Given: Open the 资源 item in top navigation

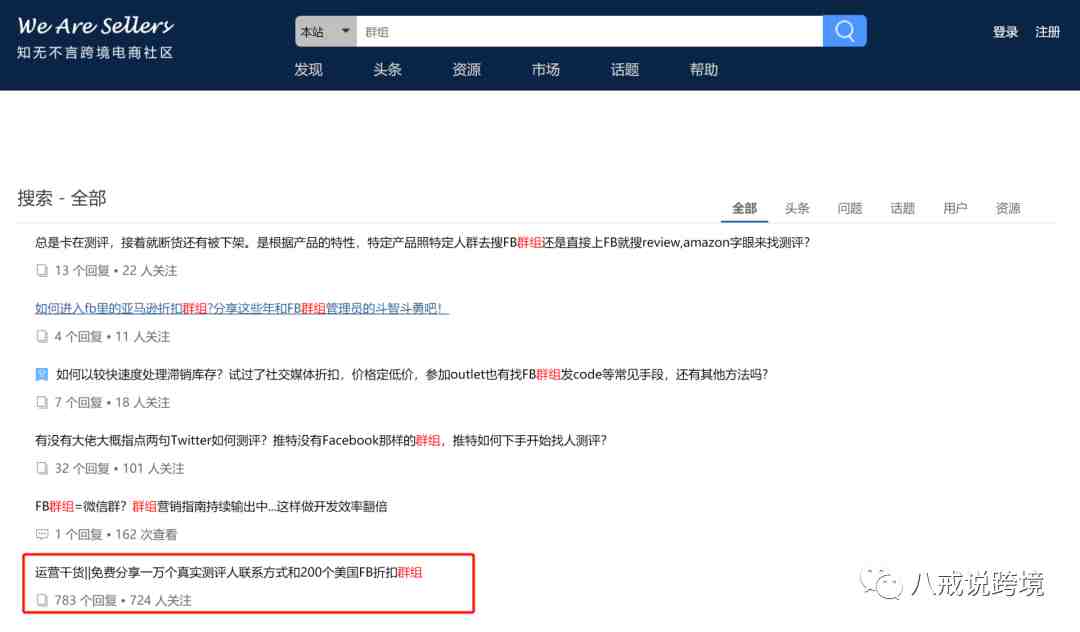Looking at the screenshot, I should (466, 70).
